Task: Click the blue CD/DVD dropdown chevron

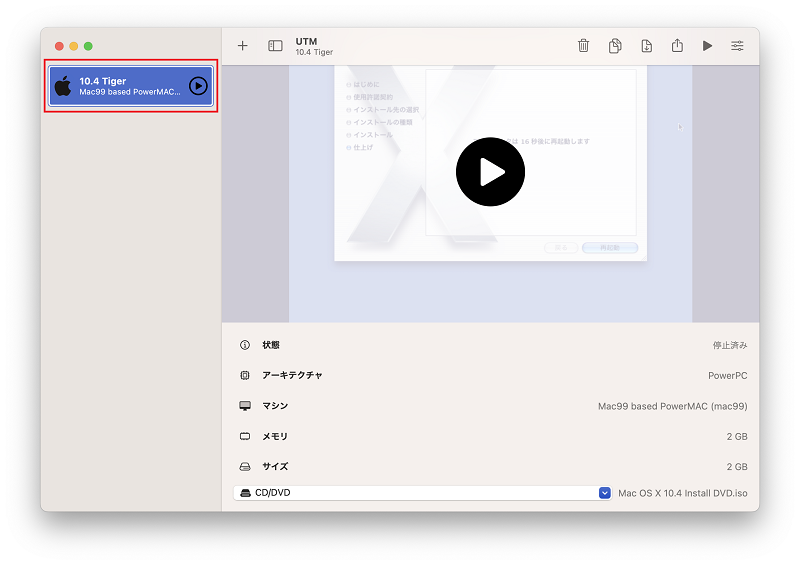Action: click(605, 493)
